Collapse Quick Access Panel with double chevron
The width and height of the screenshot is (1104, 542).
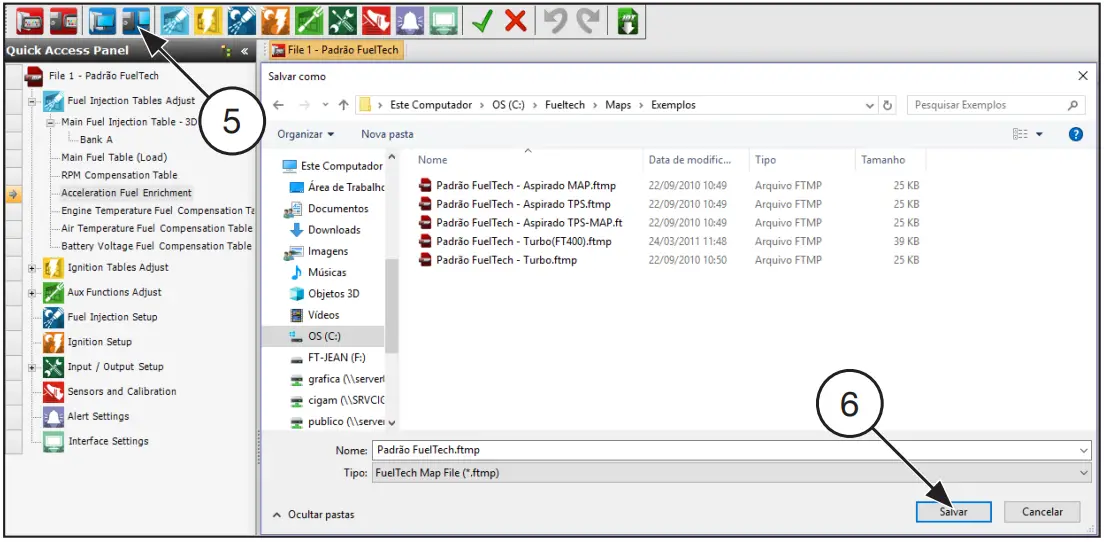(x=244, y=51)
